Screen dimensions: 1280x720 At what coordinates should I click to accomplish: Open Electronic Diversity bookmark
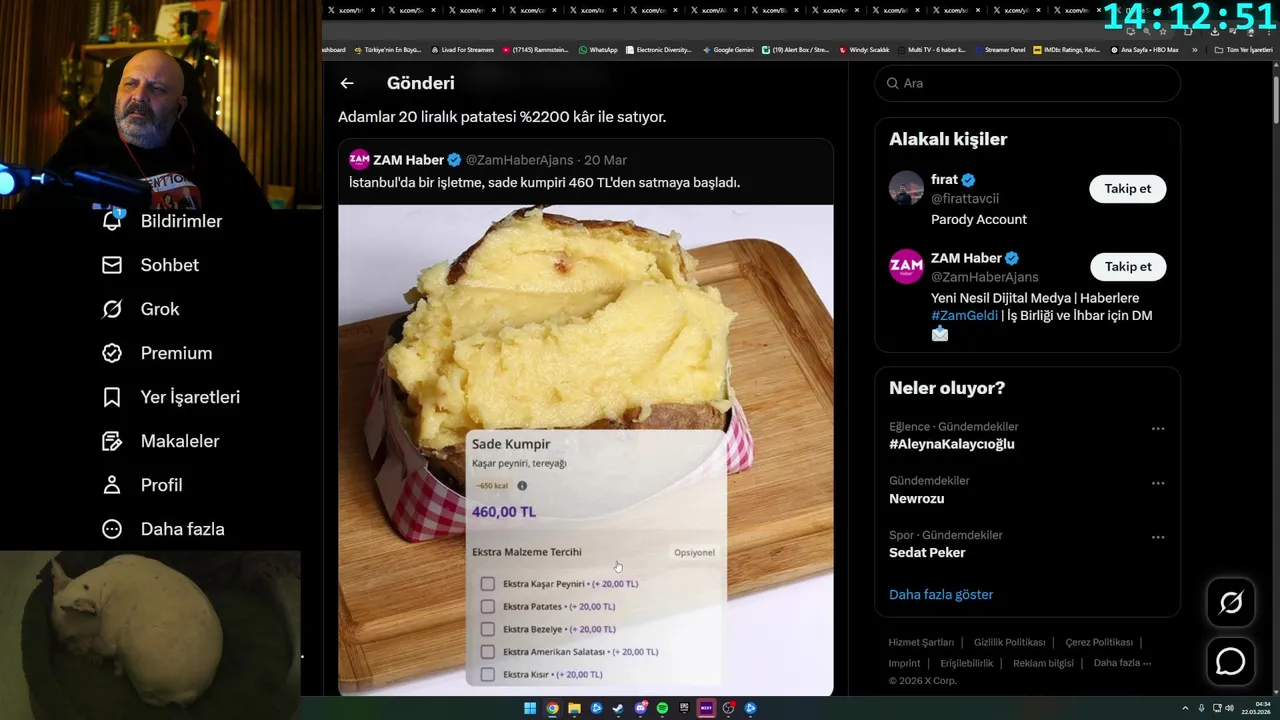pos(658,49)
